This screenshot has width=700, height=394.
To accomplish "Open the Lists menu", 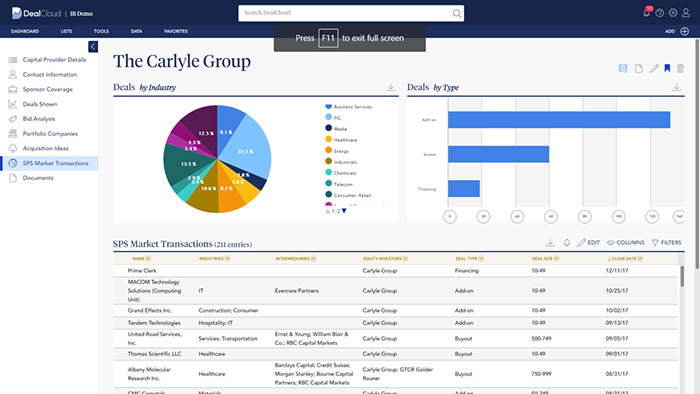I will click(x=66, y=31).
